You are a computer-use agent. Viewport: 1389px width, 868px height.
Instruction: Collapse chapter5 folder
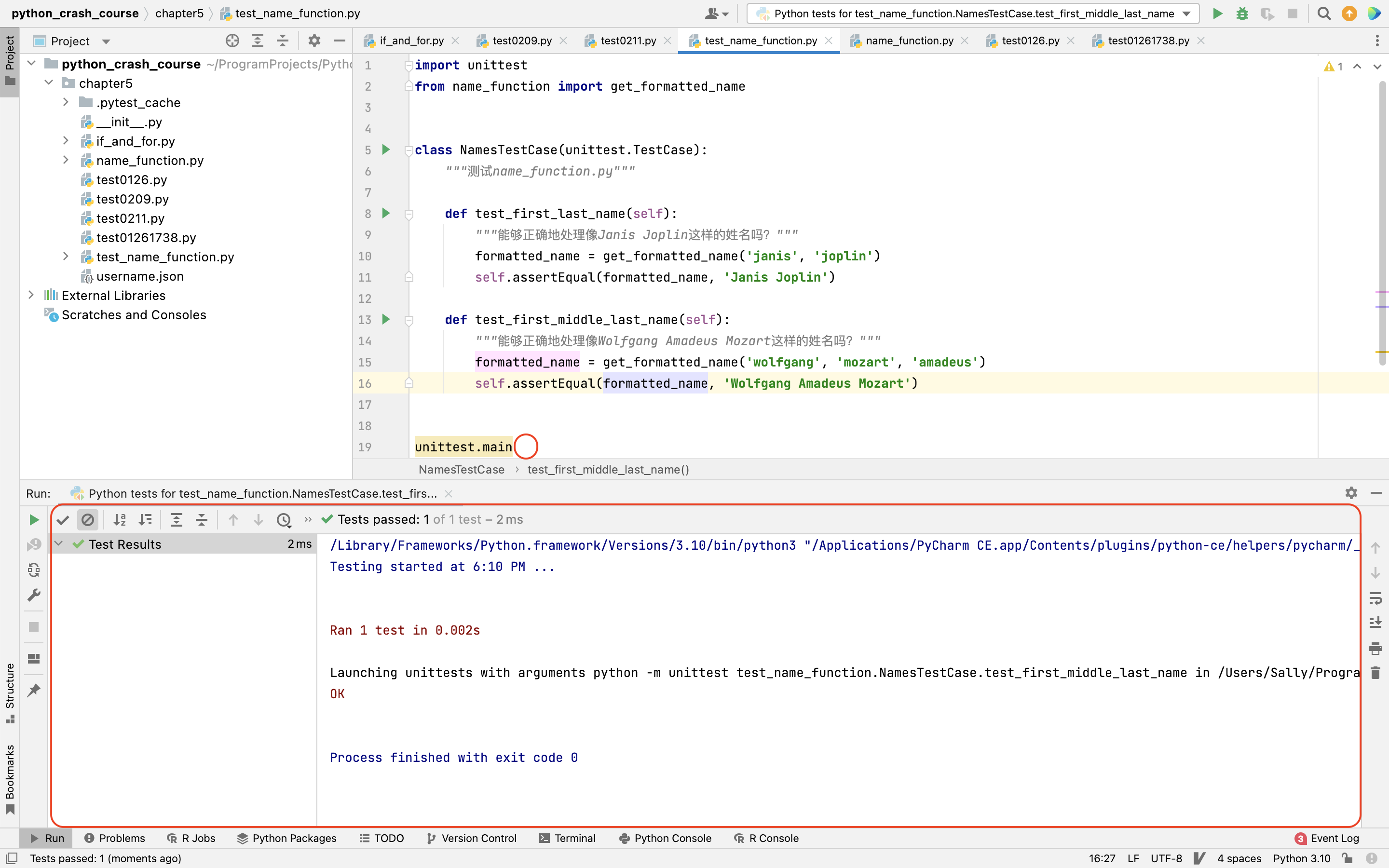pyautogui.click(x=49, y=82)
